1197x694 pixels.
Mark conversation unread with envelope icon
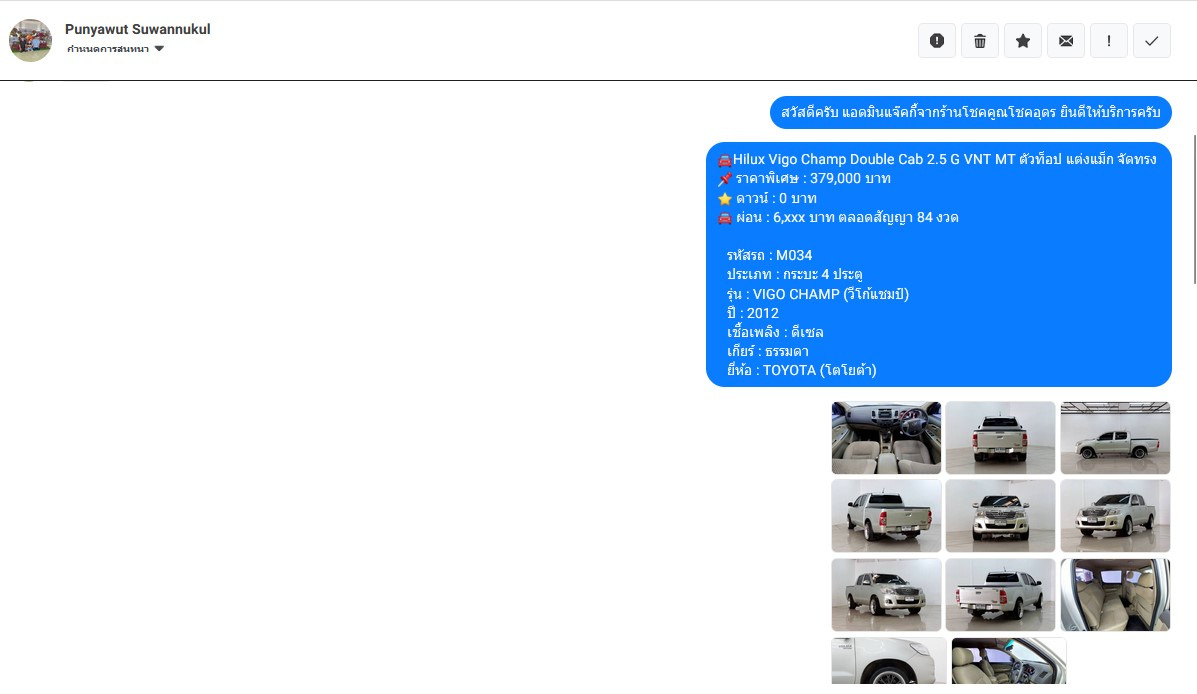1066,40
